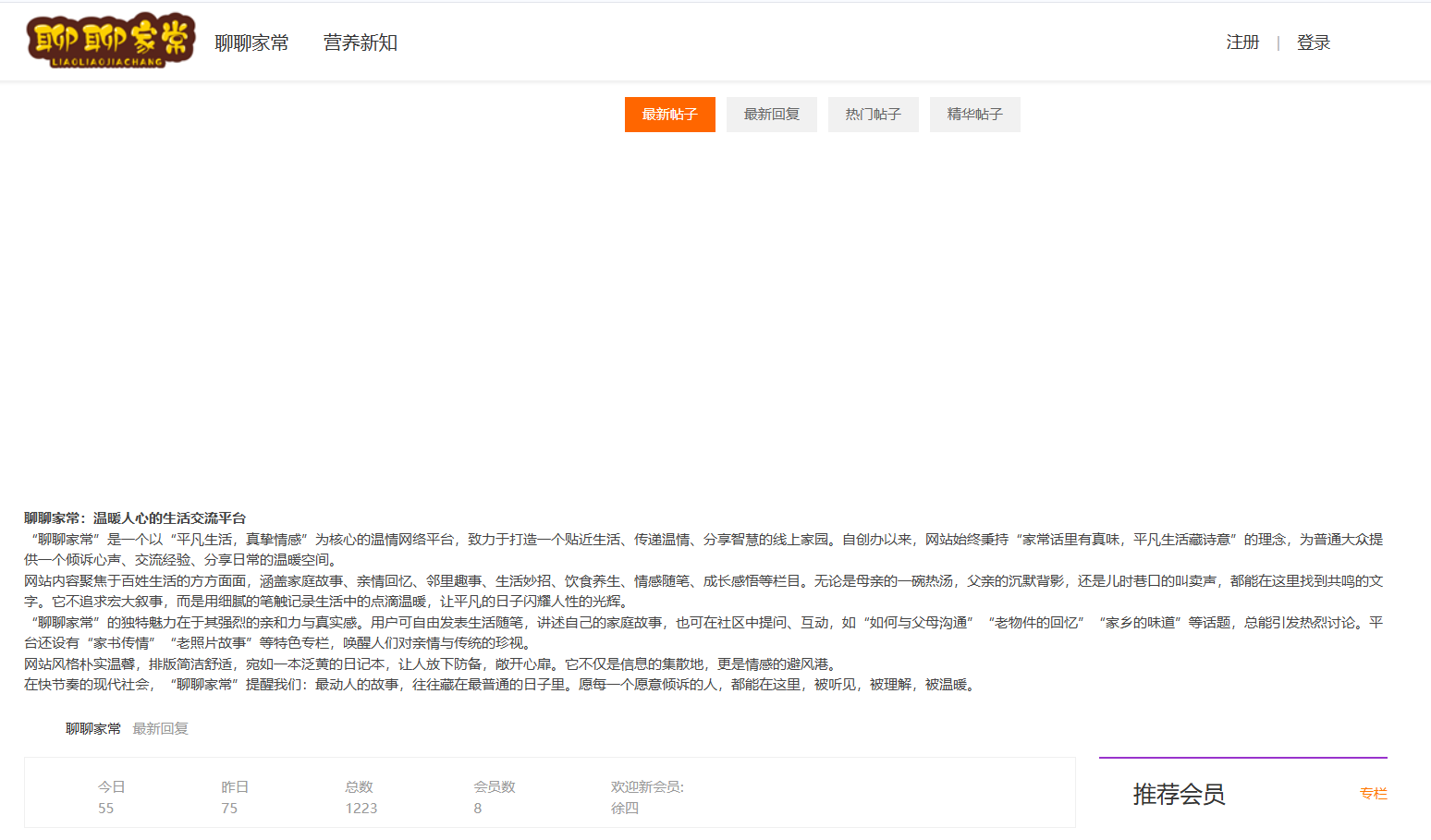Click the 今日 post count number 55
1431x840 pixels.
(106, 807)
